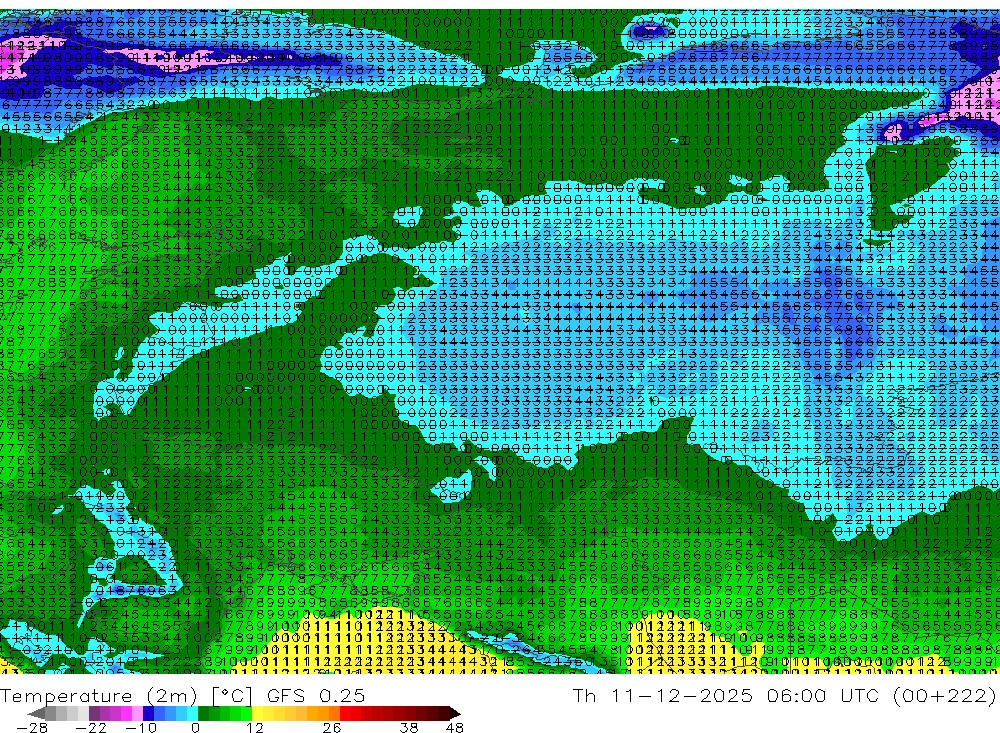Click the "(00+222)" forecast hour text
This screenshot has width=1000, height=733.
coord(946,695)
